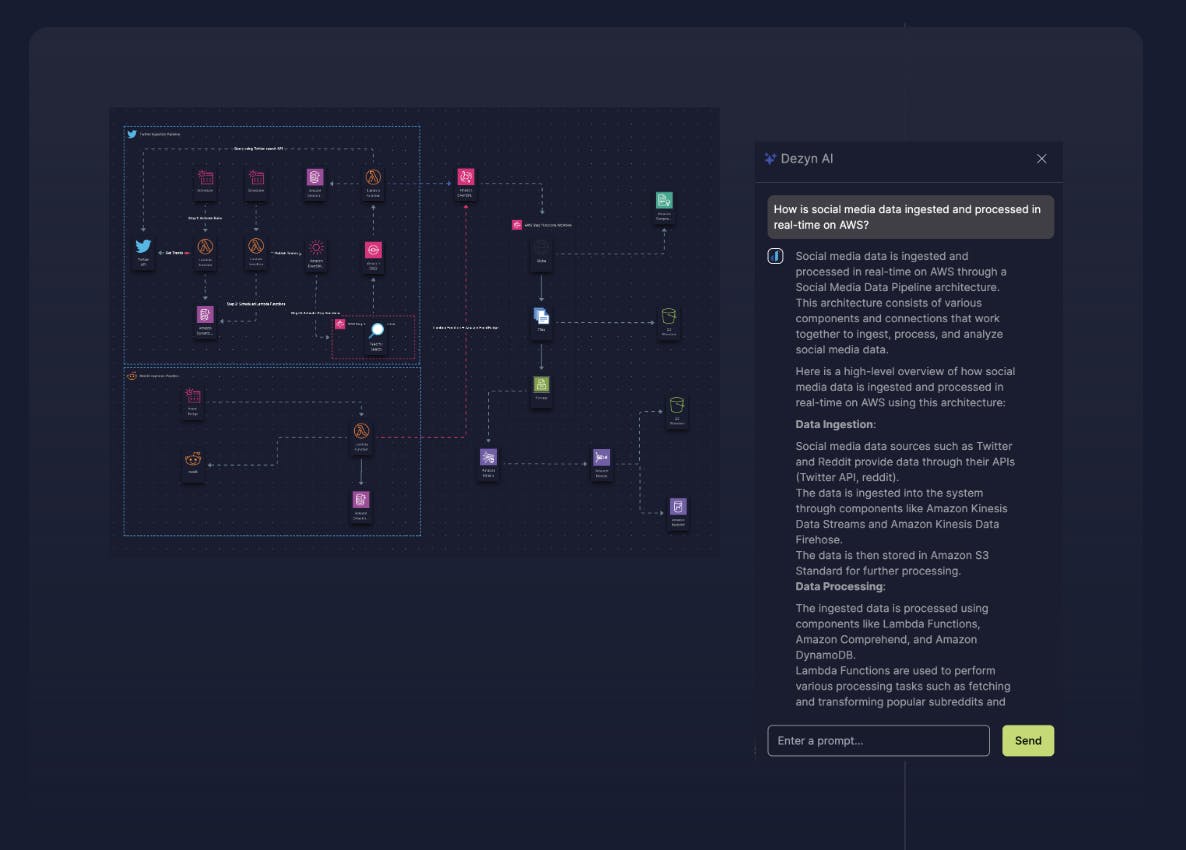Click the small Twitter bird icon heading the Twitter pipeline group
1186x850 pixels.
132,134
